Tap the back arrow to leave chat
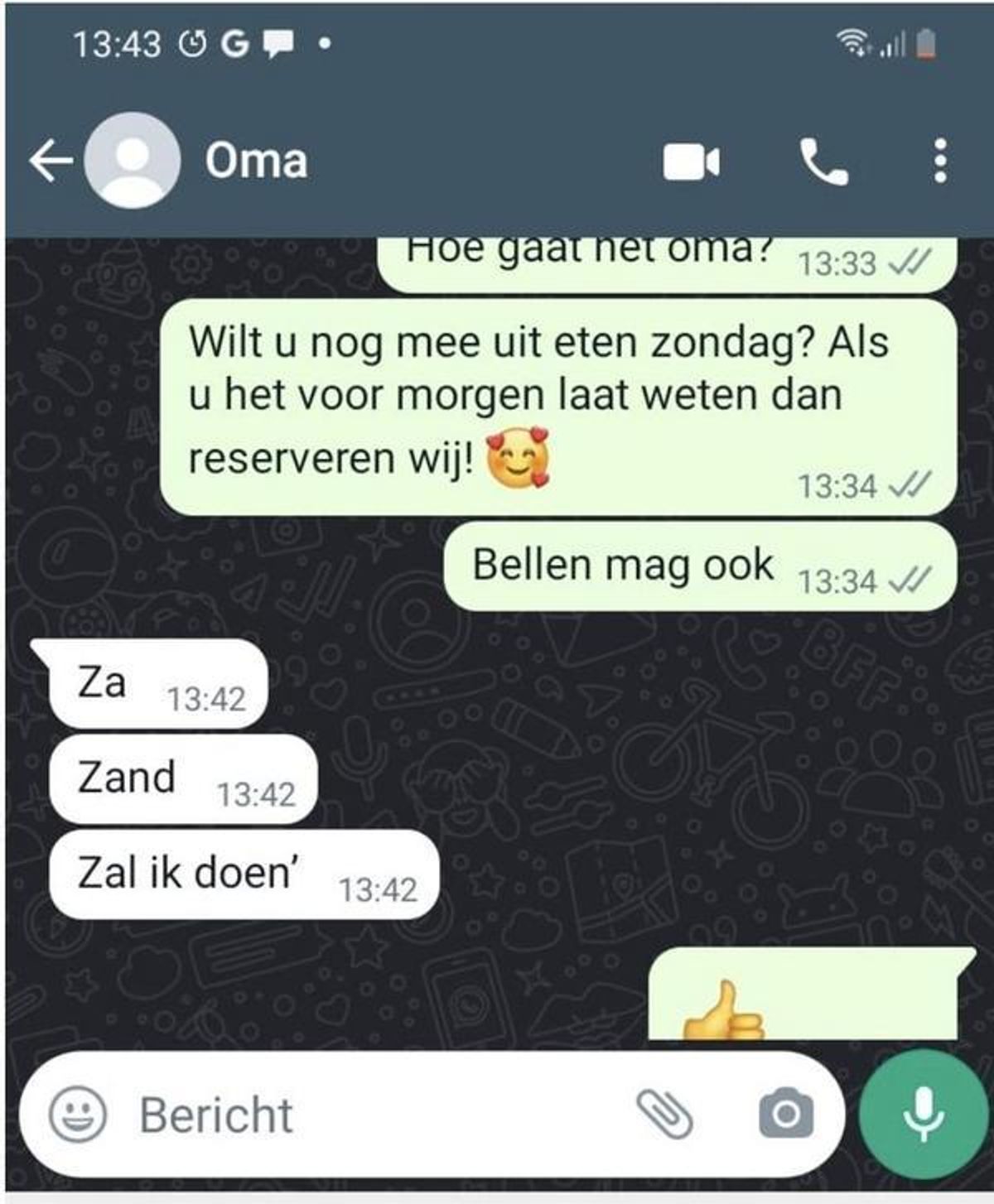The width and height of the screenshot is (994, 1204). [51, 161]
